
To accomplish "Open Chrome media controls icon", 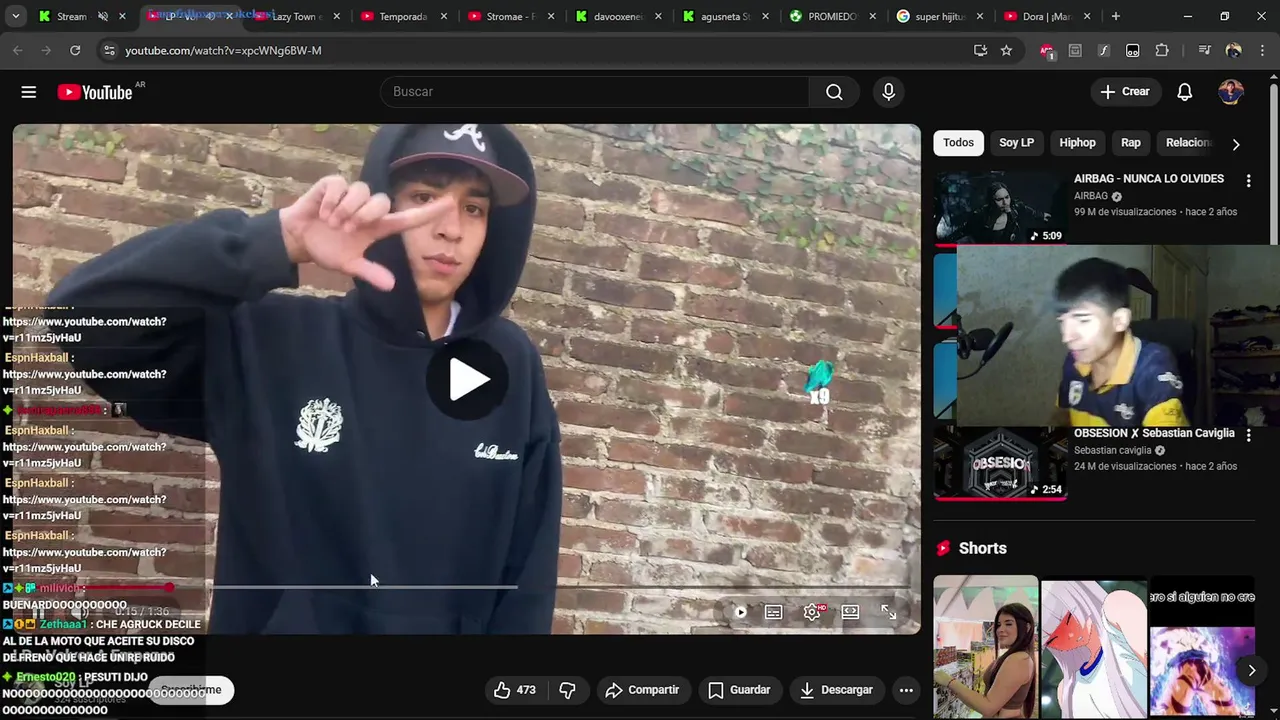I will [x=1204, y=50].
